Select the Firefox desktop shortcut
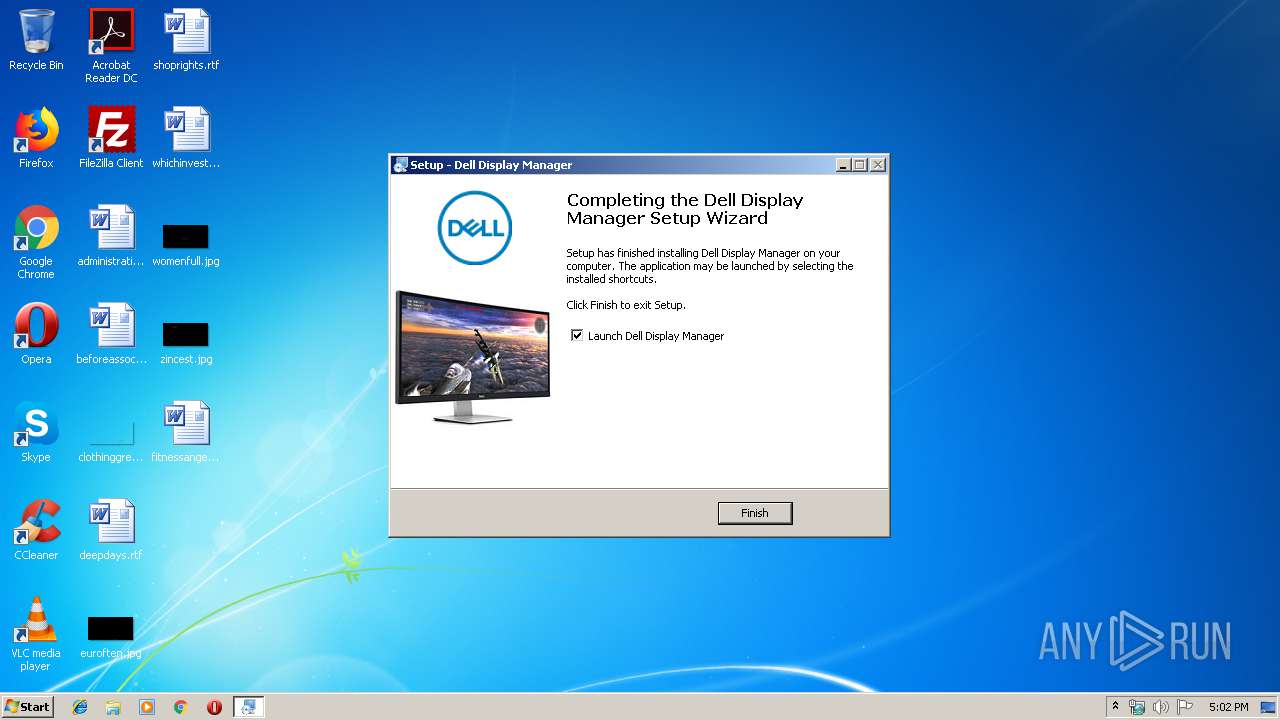Image resolution: width=1280 pixels, height=720 pixels. [36, 138]
